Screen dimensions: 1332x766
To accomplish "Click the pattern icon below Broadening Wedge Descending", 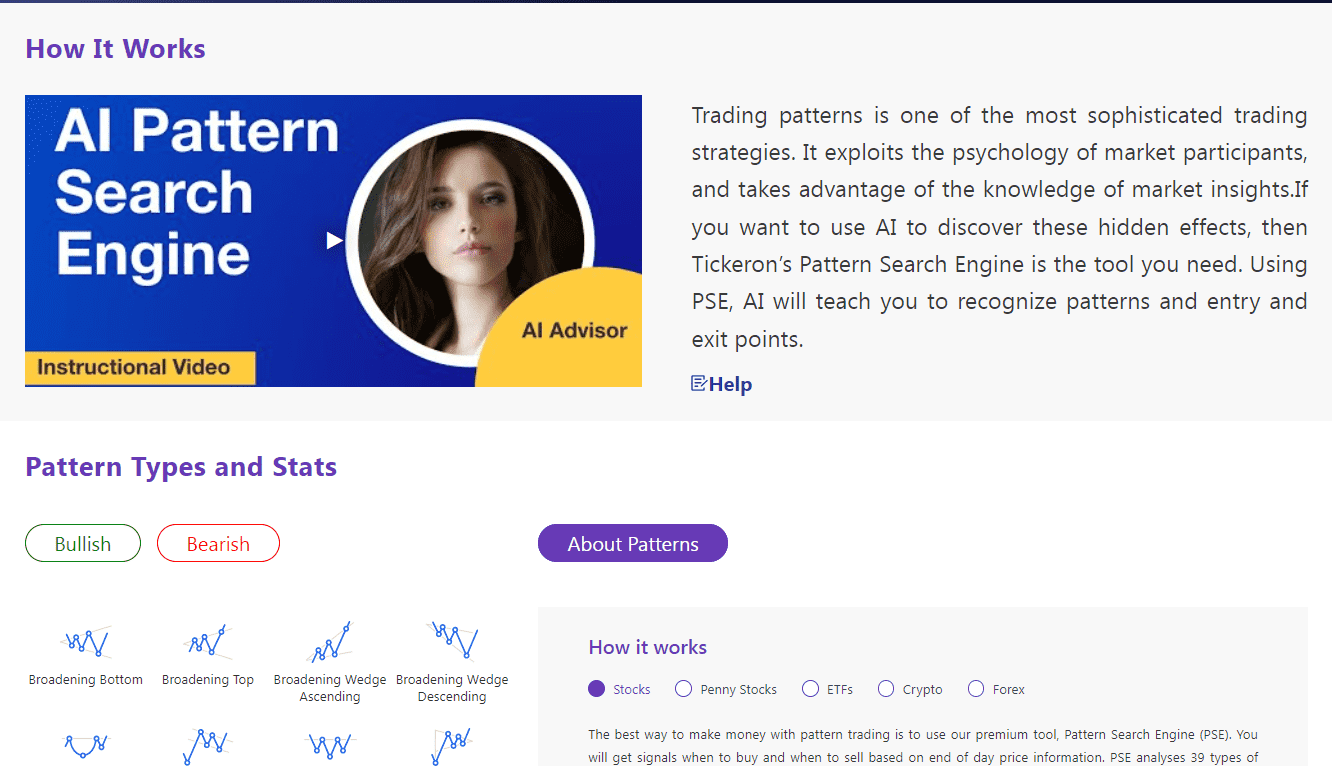I will pos(452,746).
